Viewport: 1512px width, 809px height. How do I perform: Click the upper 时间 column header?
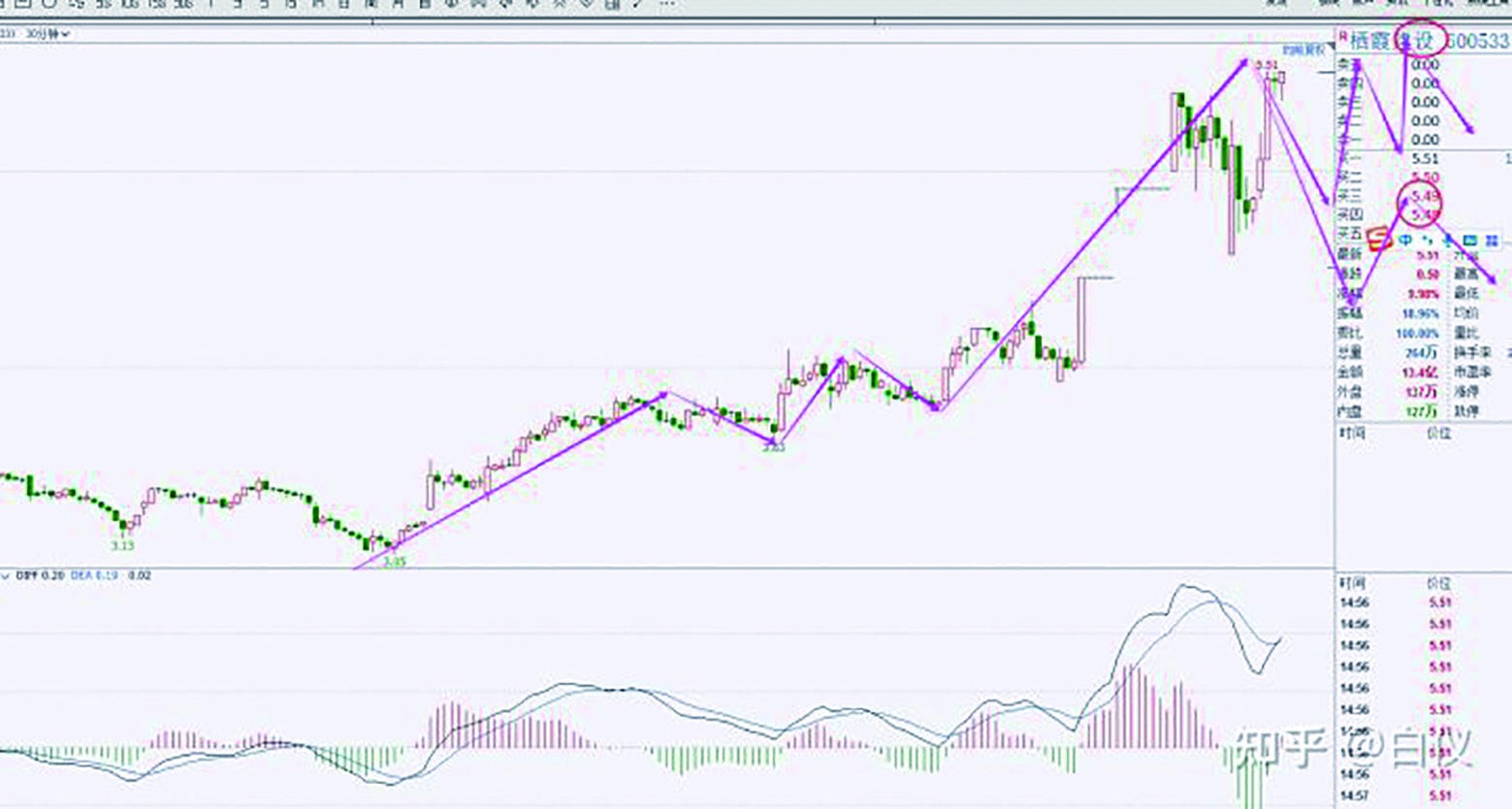click(x=1352, y=433)
